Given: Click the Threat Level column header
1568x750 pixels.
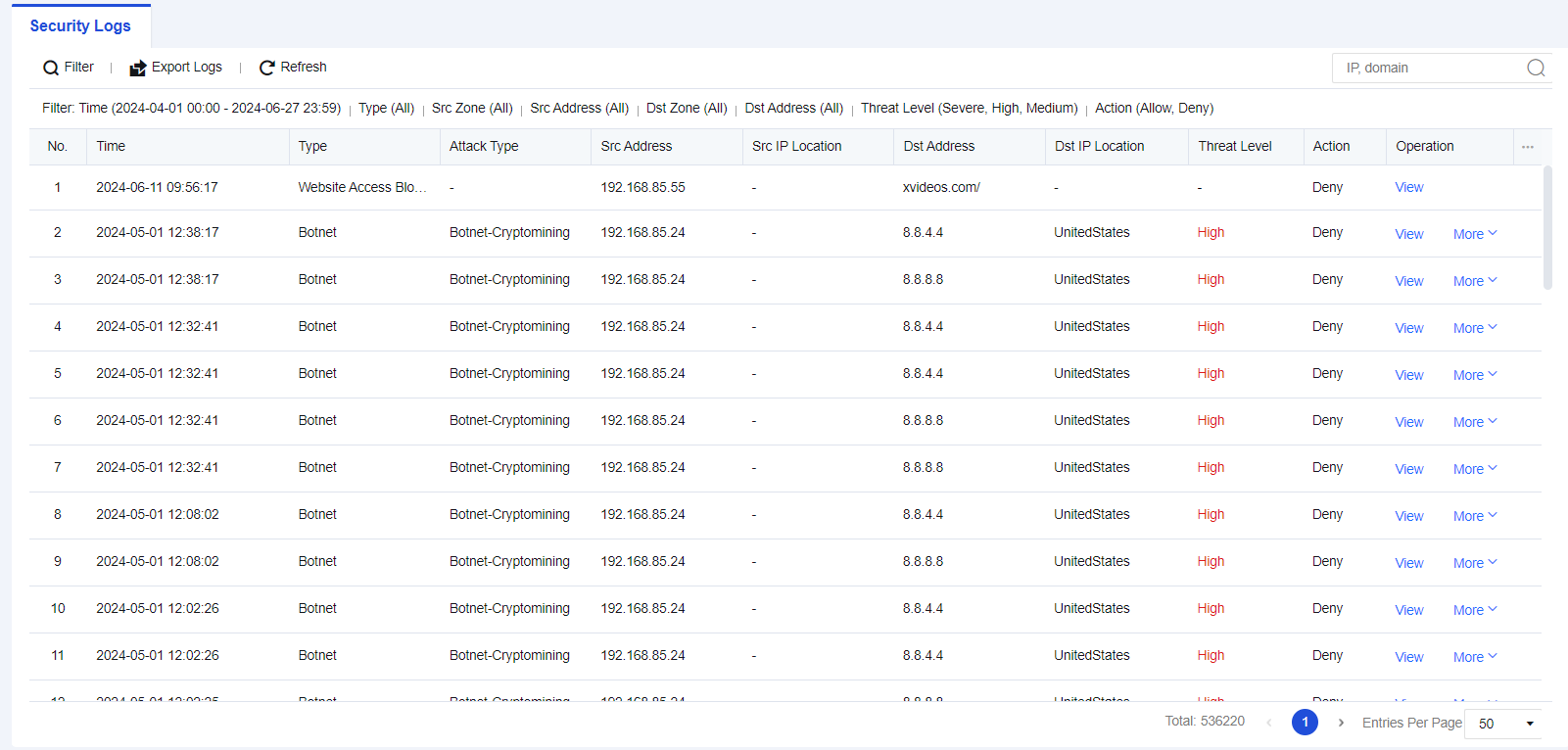Looking at the screenshot, I should [x=1234, y=146].
